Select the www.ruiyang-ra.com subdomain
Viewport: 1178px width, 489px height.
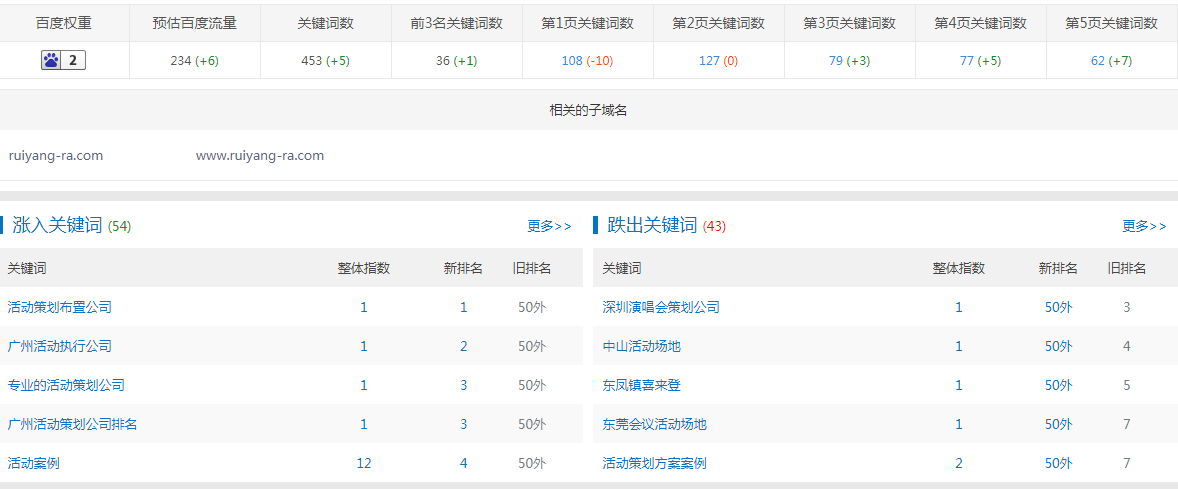260,156
